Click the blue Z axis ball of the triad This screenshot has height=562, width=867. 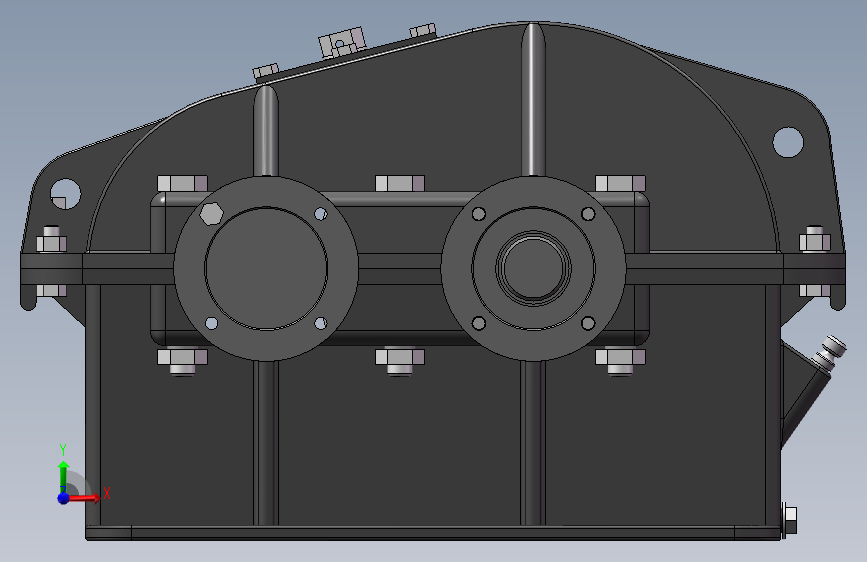[x=63, y=498]
